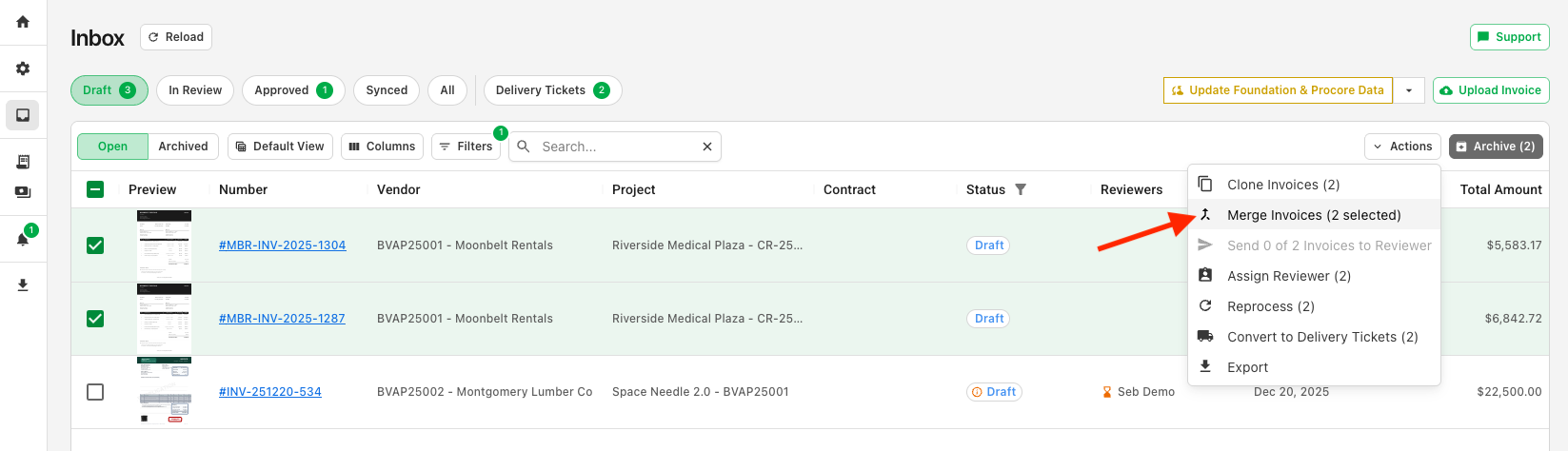Open preview thumbnail of MBR-INV-2025-1304
The height and width of the screenshot is (451, 1568).
[x=164, y=245]
